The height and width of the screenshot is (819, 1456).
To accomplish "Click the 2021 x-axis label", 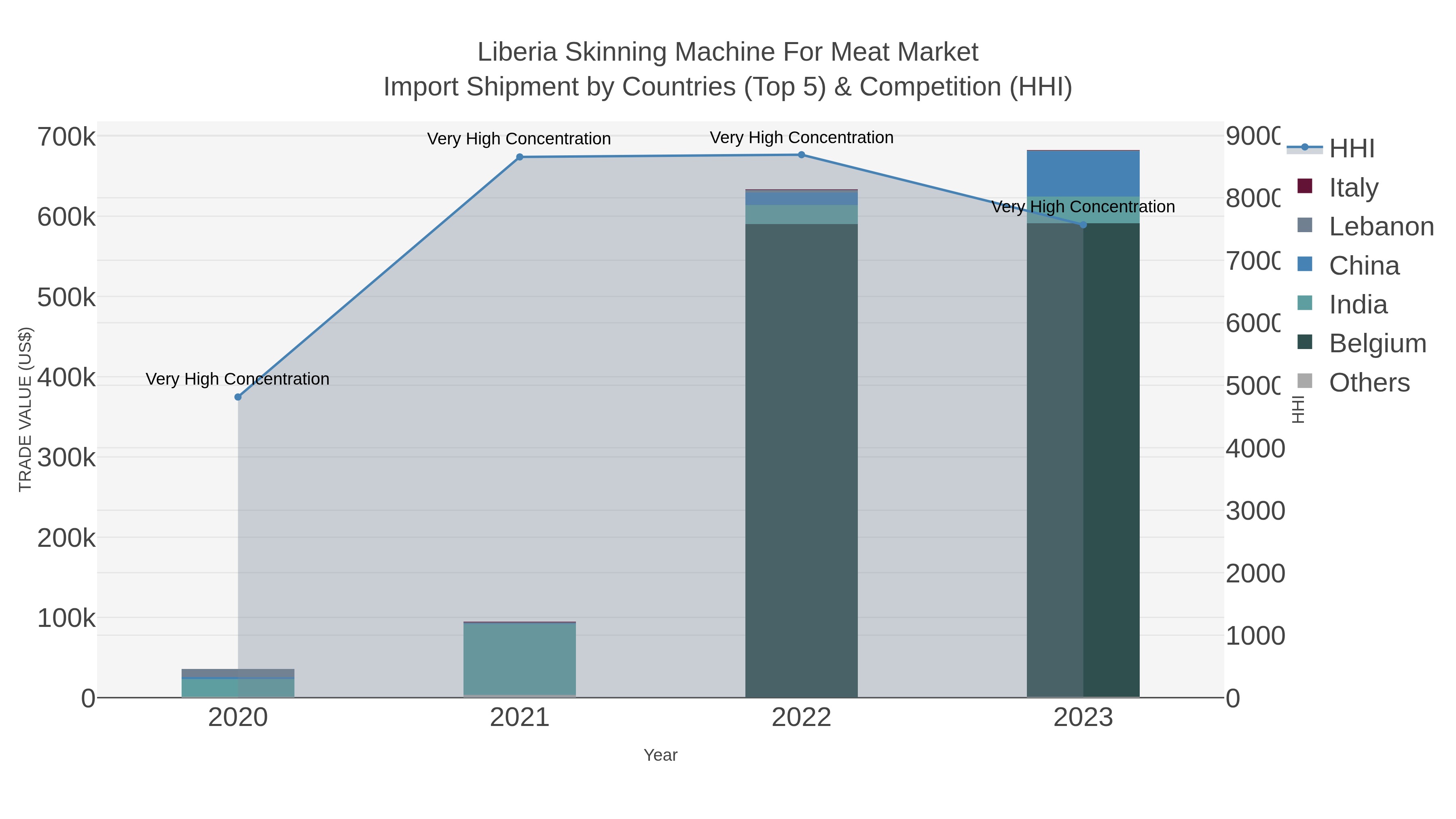I will pyautogui.click(x=519, y=718).
